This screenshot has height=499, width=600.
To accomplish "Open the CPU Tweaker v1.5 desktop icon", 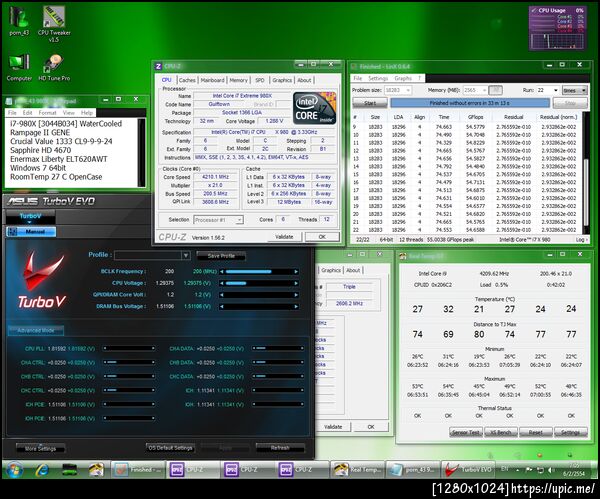I will tap(54, 24).
